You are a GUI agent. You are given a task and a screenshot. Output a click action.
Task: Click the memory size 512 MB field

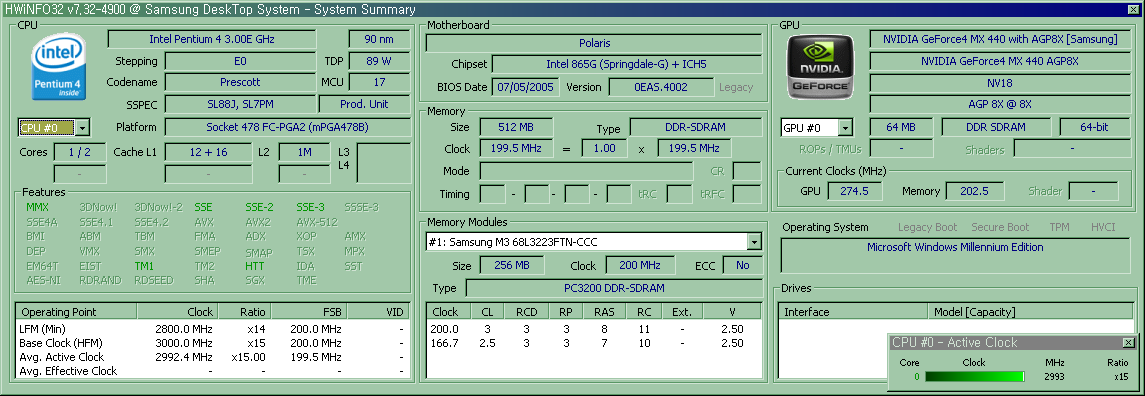515,127
